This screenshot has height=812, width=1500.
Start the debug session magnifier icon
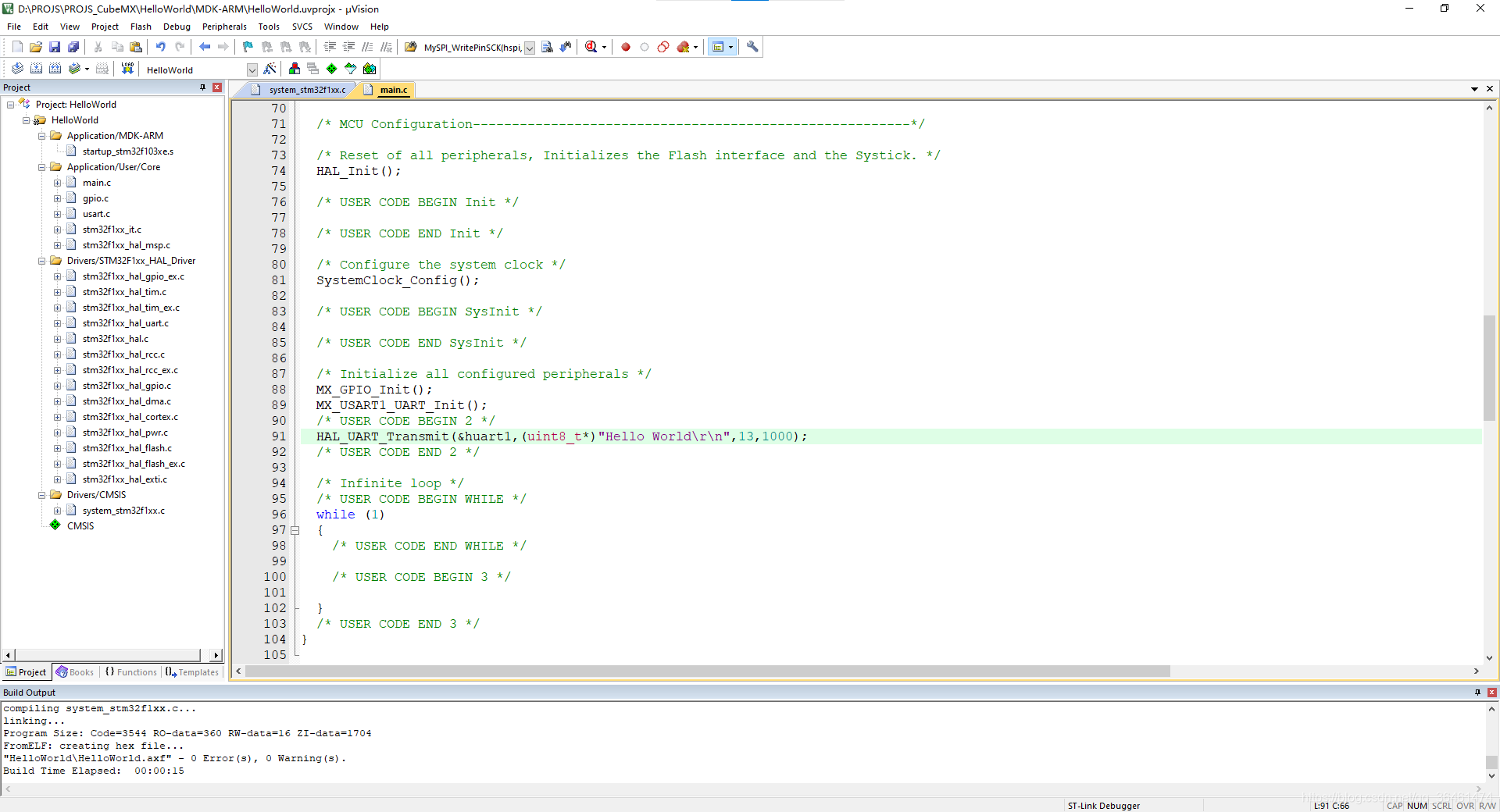coord(591,47)
